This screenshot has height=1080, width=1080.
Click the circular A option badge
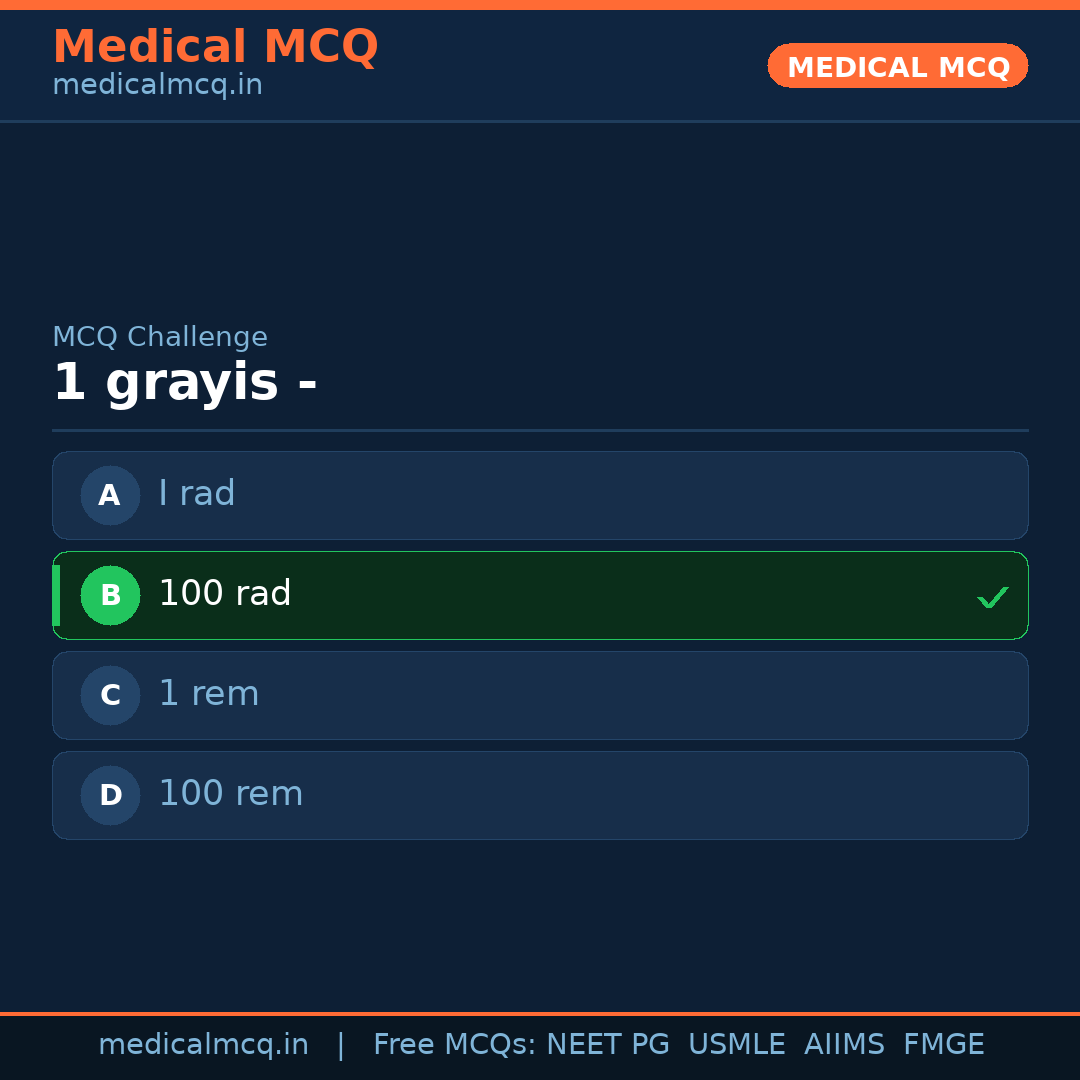[110, 495]
